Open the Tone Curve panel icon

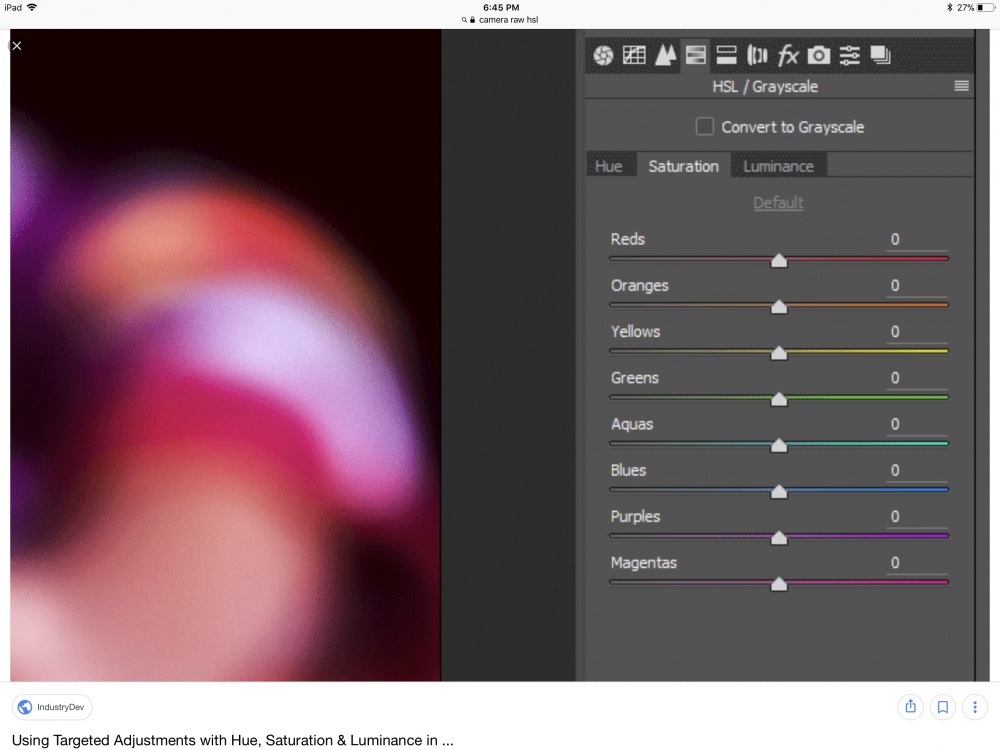click(x=634, y=55)
